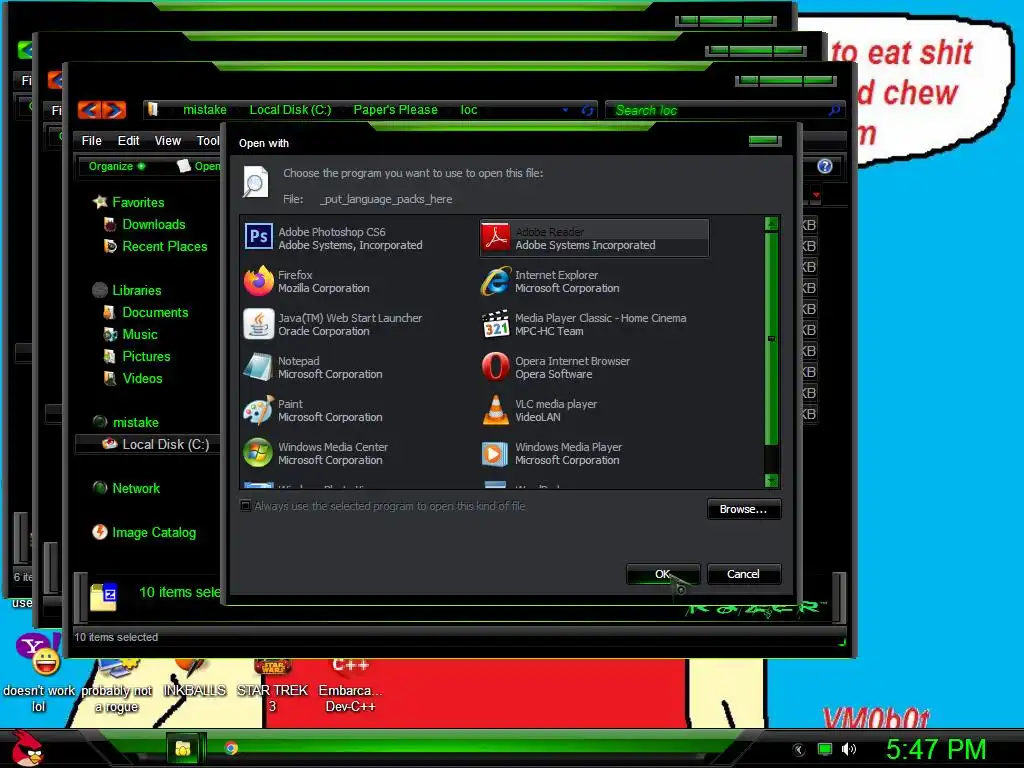1024x768 pixels.
Task: Pick the Firefox program icon
Action: tap(259, 281)
